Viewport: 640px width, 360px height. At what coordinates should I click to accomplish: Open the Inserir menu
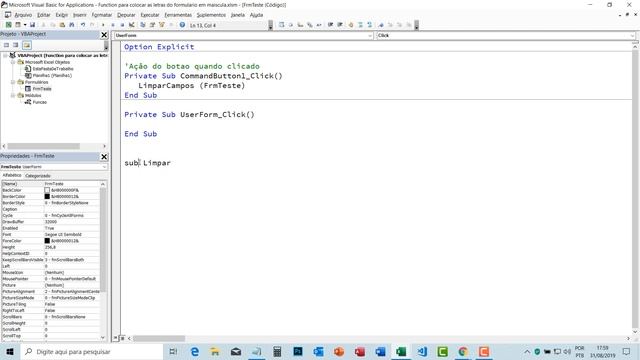(80, 15)
